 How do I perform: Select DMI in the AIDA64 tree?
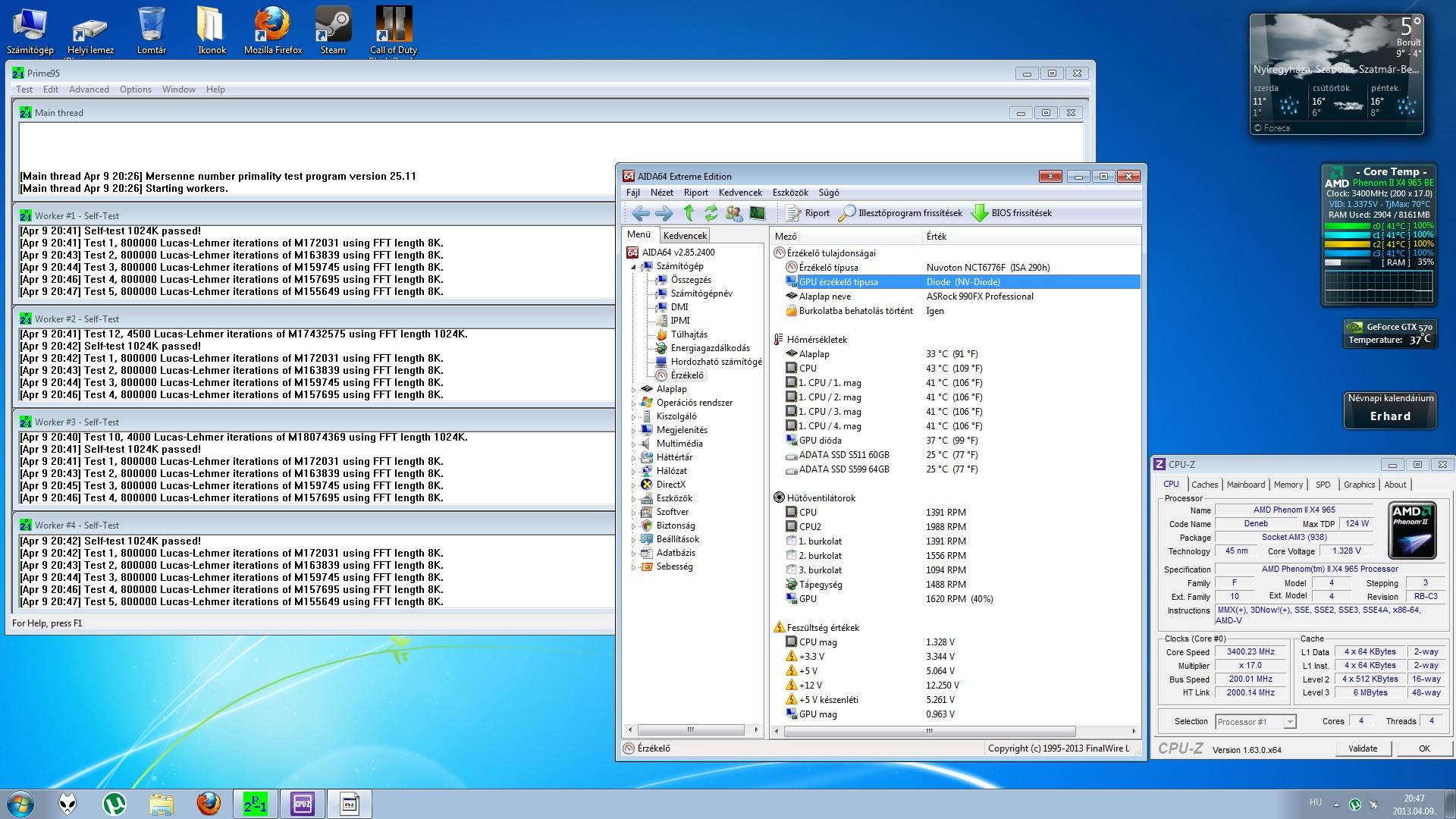click(x=679, y=307)
